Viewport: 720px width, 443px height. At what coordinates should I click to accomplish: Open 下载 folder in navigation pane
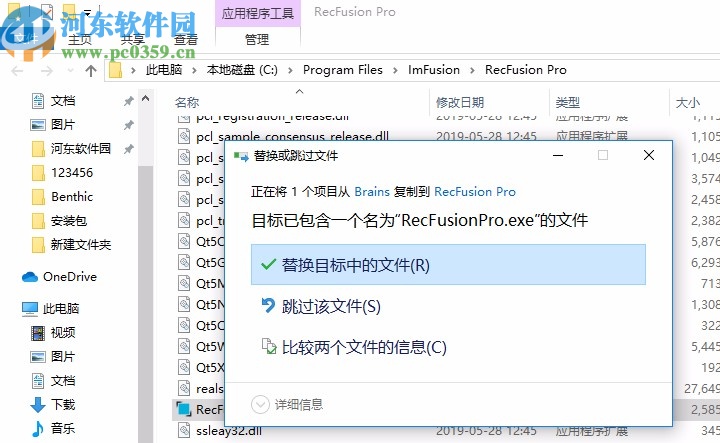[63, 404]
